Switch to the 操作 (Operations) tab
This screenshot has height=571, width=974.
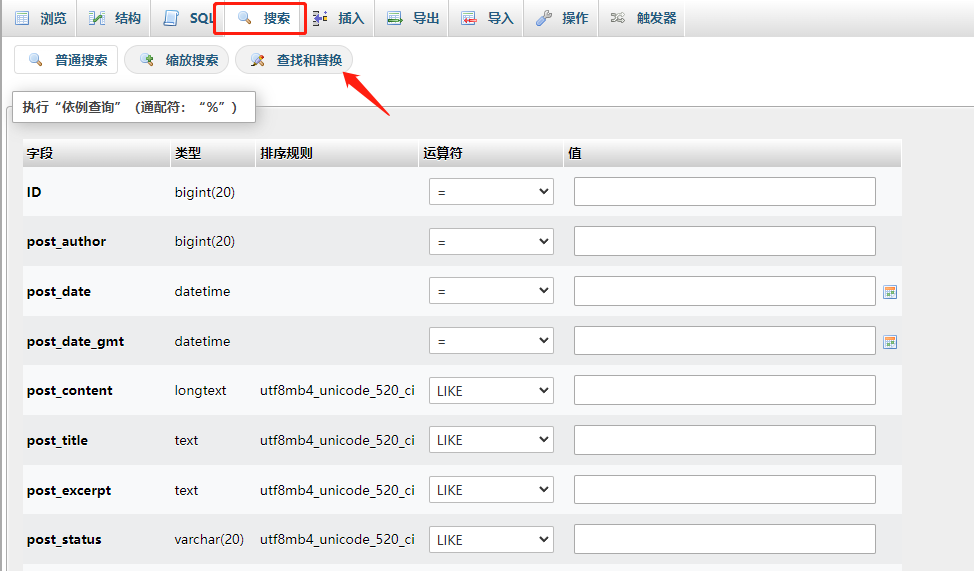coord(562,19)
